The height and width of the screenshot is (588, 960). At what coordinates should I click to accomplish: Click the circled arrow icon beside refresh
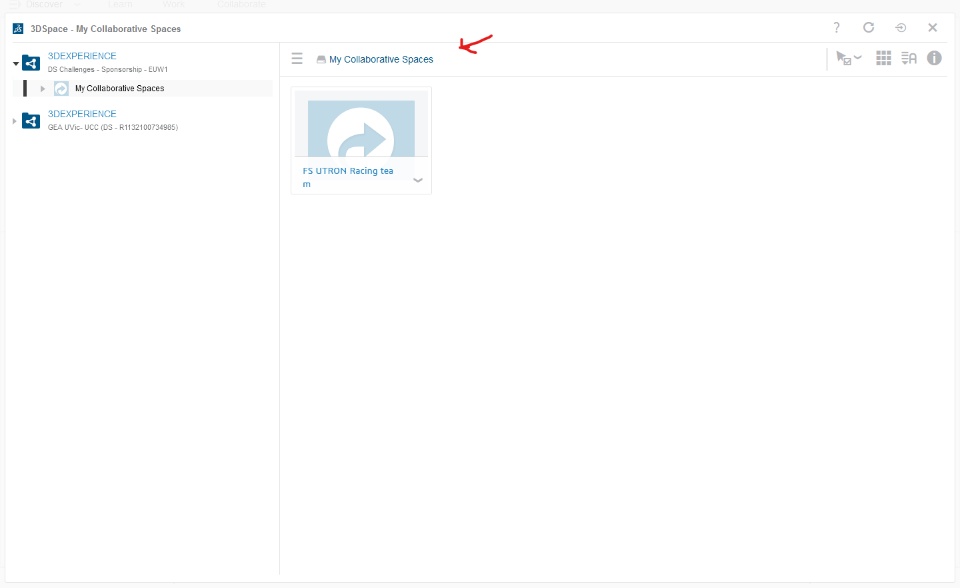[x=901, y=28]
